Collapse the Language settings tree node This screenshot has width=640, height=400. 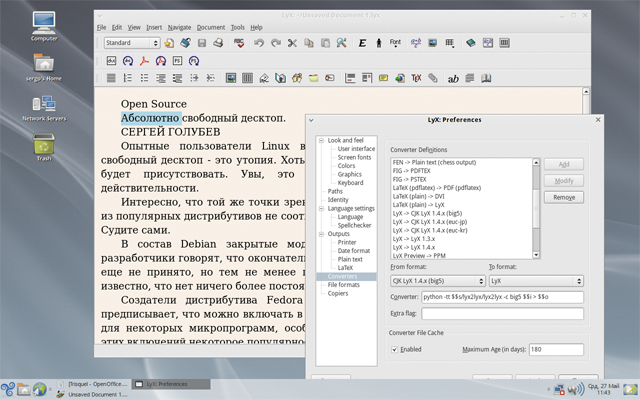[321, 209]
